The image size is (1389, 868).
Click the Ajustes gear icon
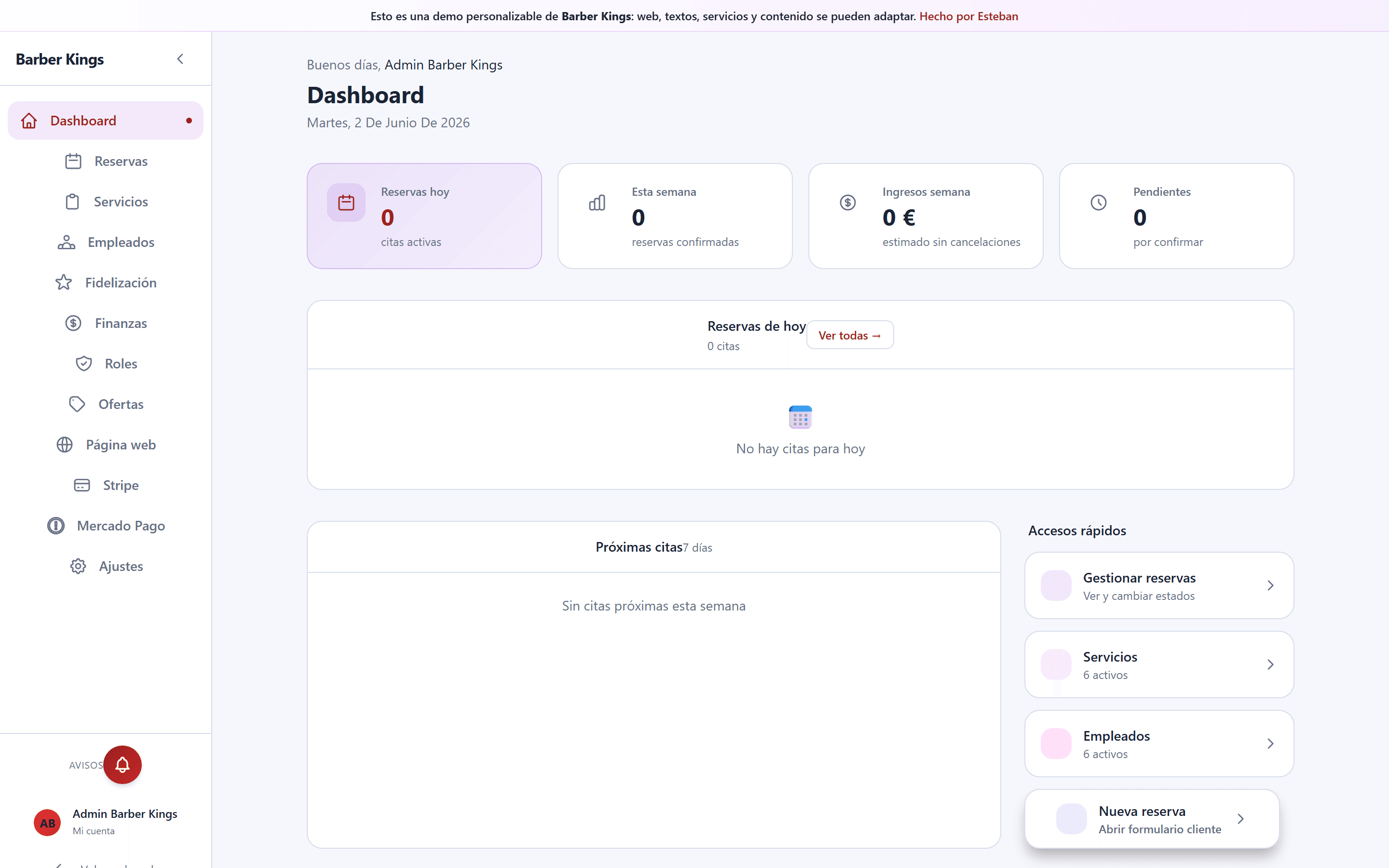coord(78,566)
